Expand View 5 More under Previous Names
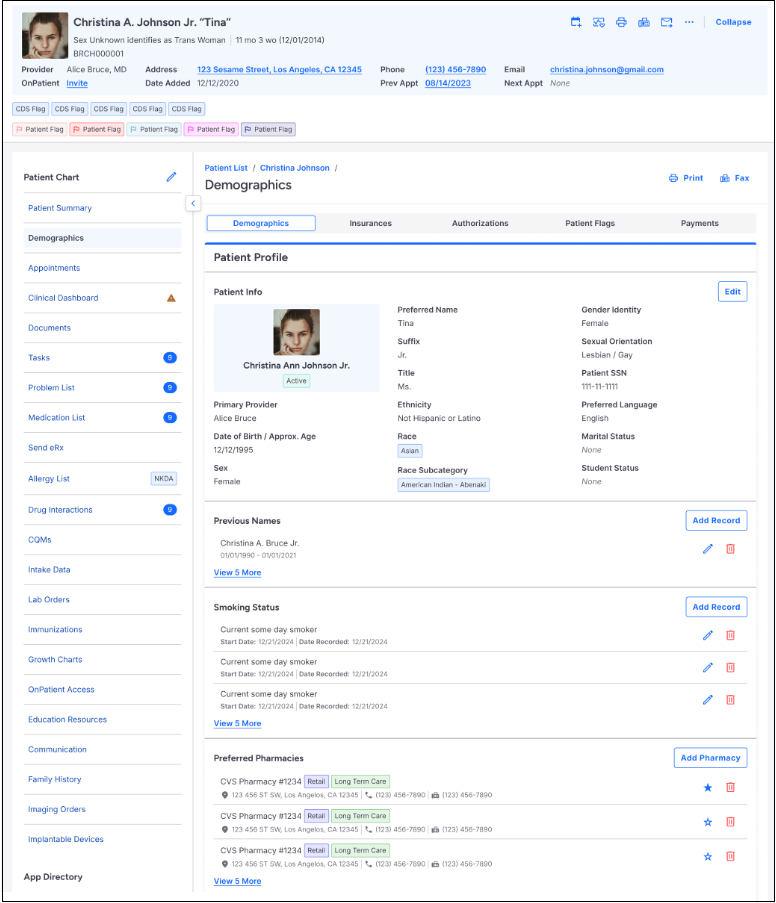The width and height of the screenshot is (776, 903). (x=237, y=572)
